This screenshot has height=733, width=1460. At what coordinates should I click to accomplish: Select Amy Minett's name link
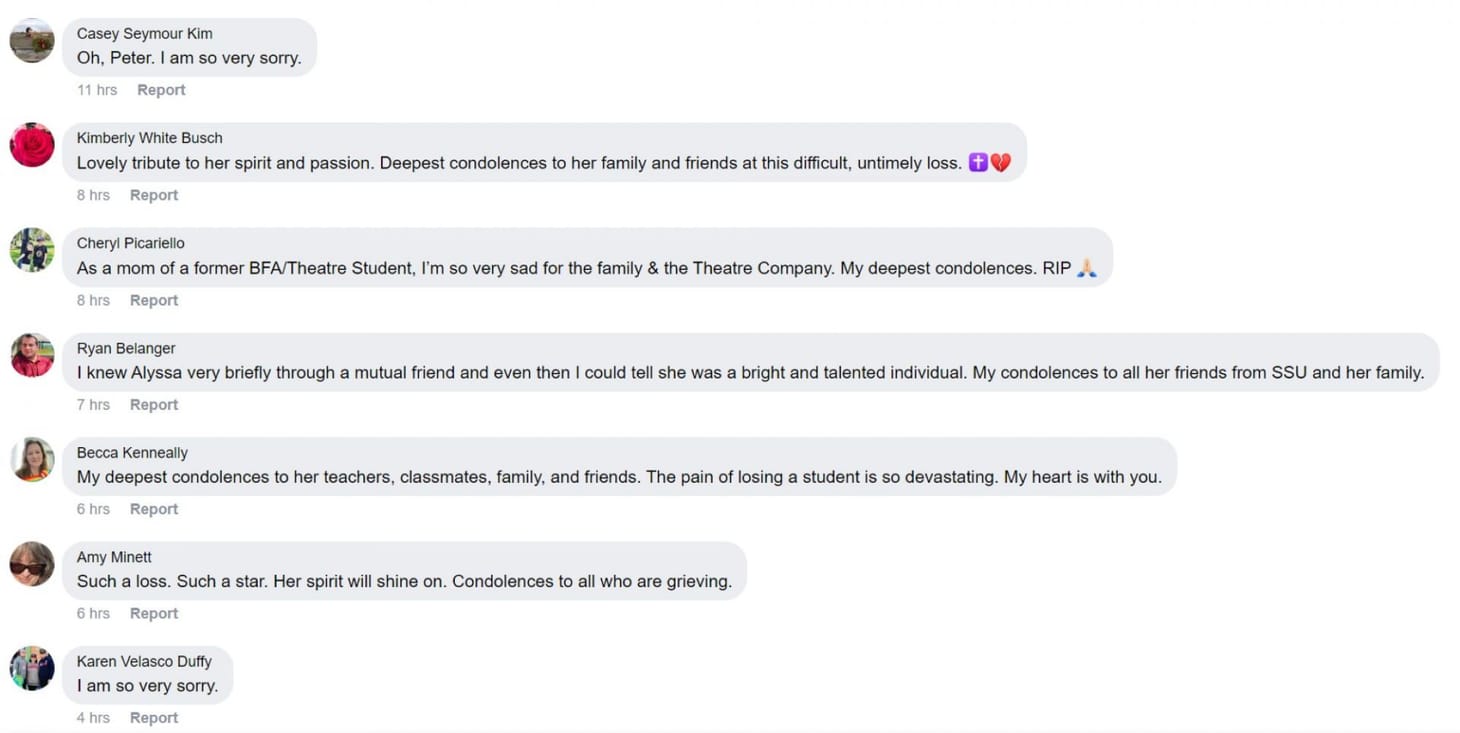coord(113,557)
